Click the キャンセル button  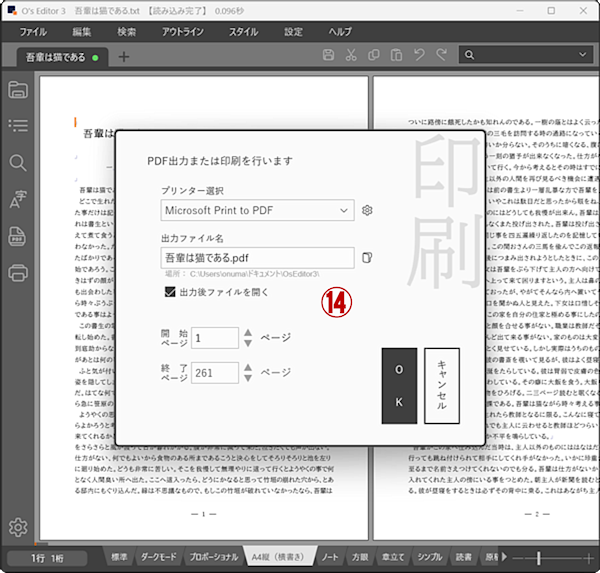coord(442,385)
